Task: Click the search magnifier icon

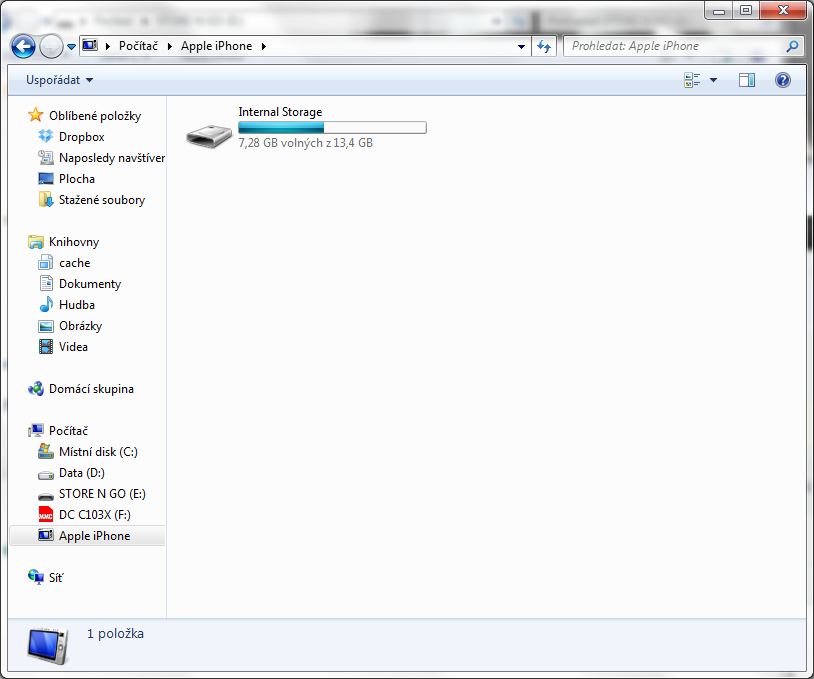Action: 792,46
